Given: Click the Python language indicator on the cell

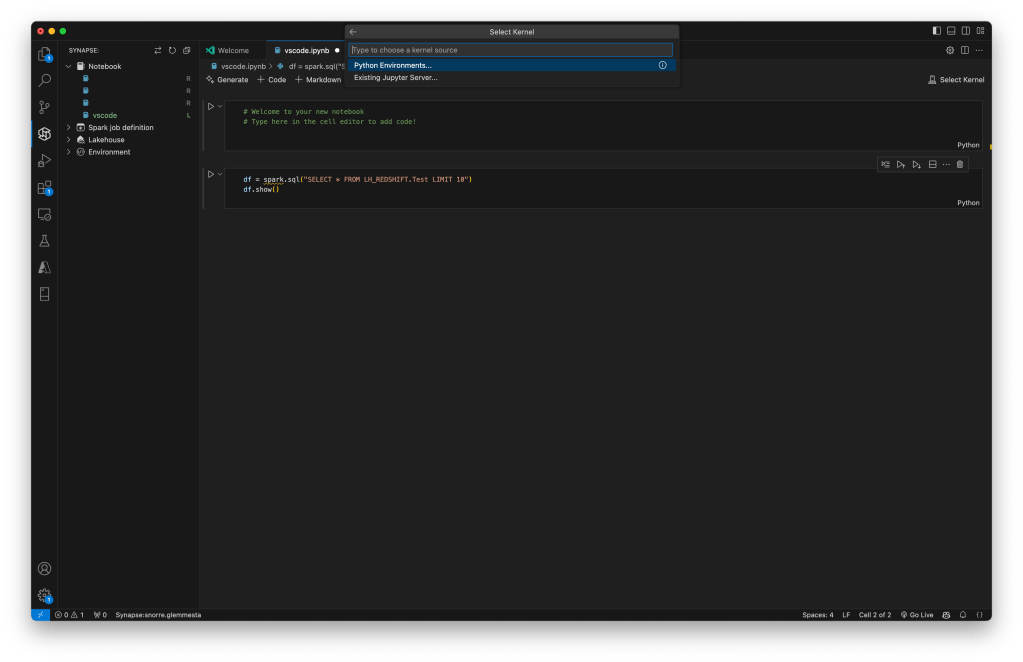Looking at the screenshot, I should [967, 202].
